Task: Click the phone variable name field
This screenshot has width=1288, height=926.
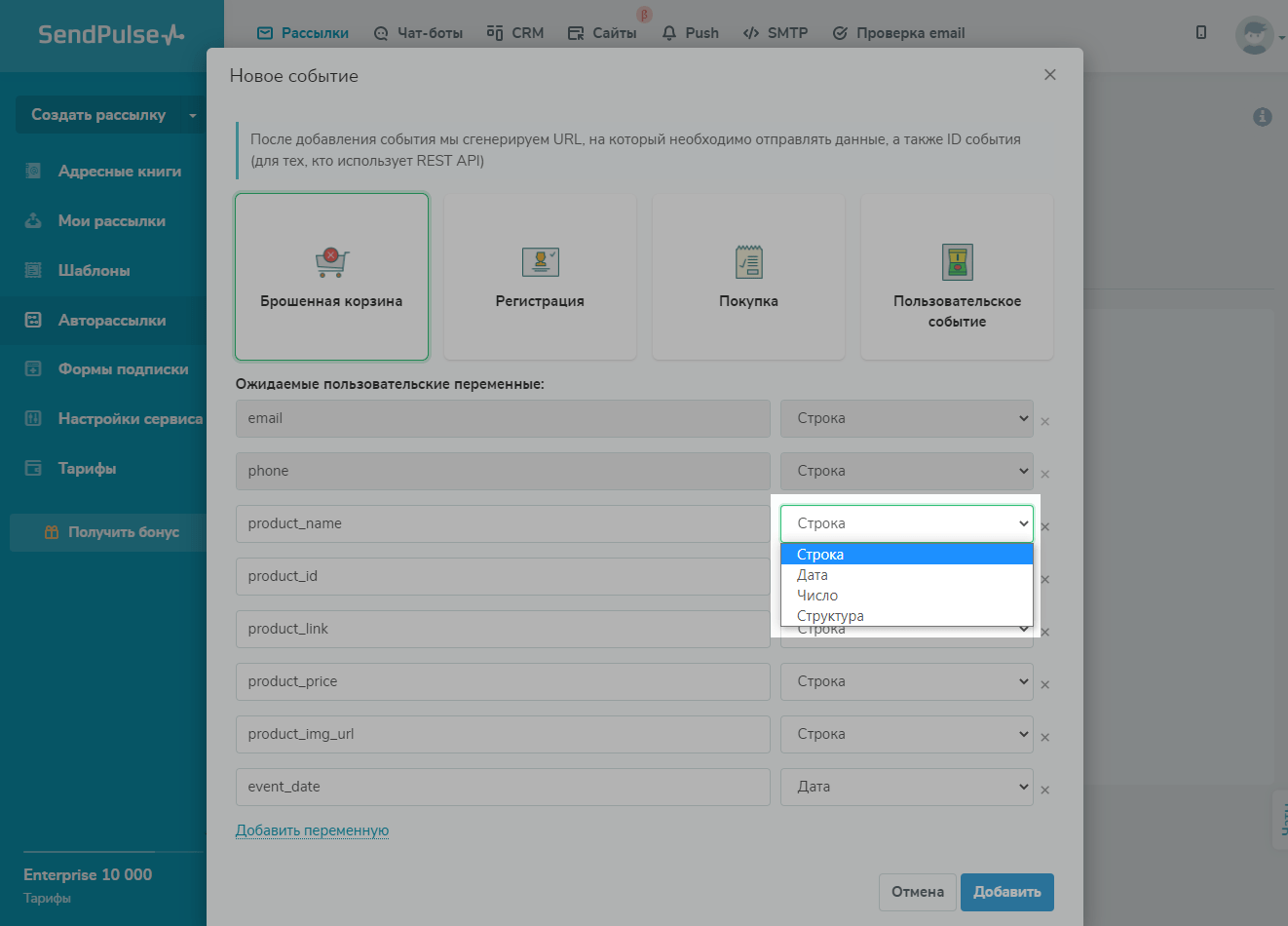Action: [503, 471]
